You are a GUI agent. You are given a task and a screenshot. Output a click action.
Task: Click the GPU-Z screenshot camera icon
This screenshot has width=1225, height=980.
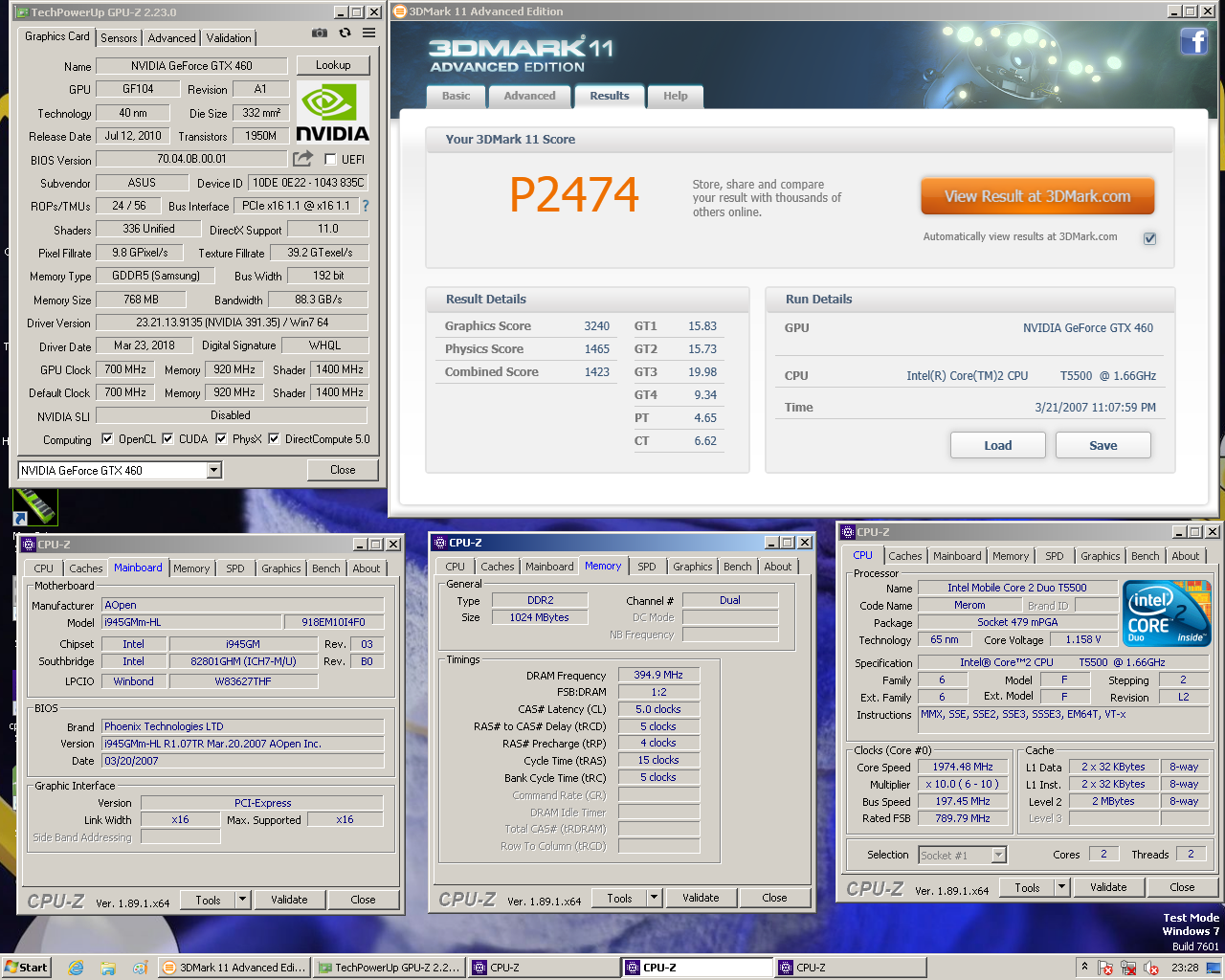click(x=320, y=33)
